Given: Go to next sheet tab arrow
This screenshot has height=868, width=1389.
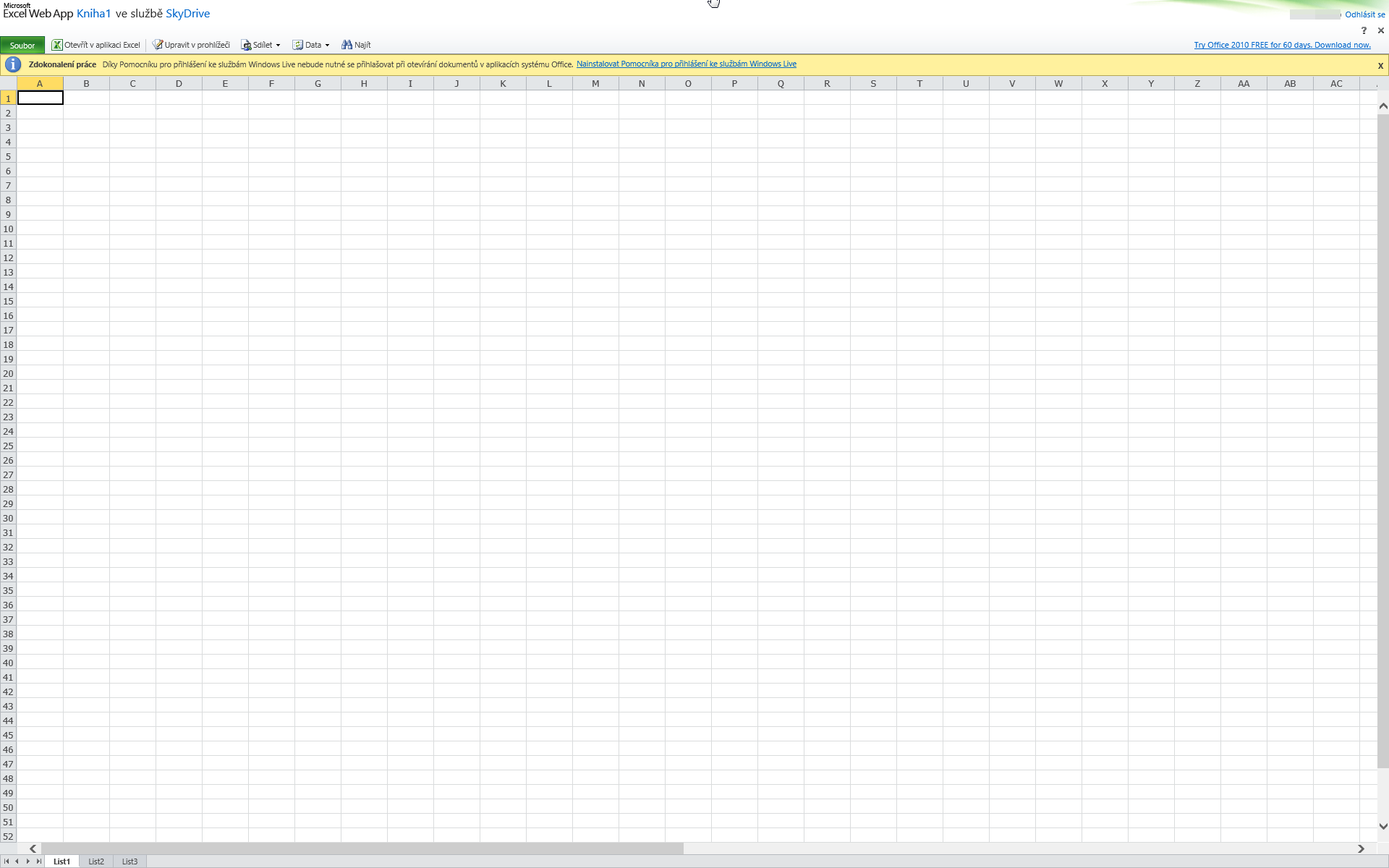Looking at the screenshot, I should (28, 861).
